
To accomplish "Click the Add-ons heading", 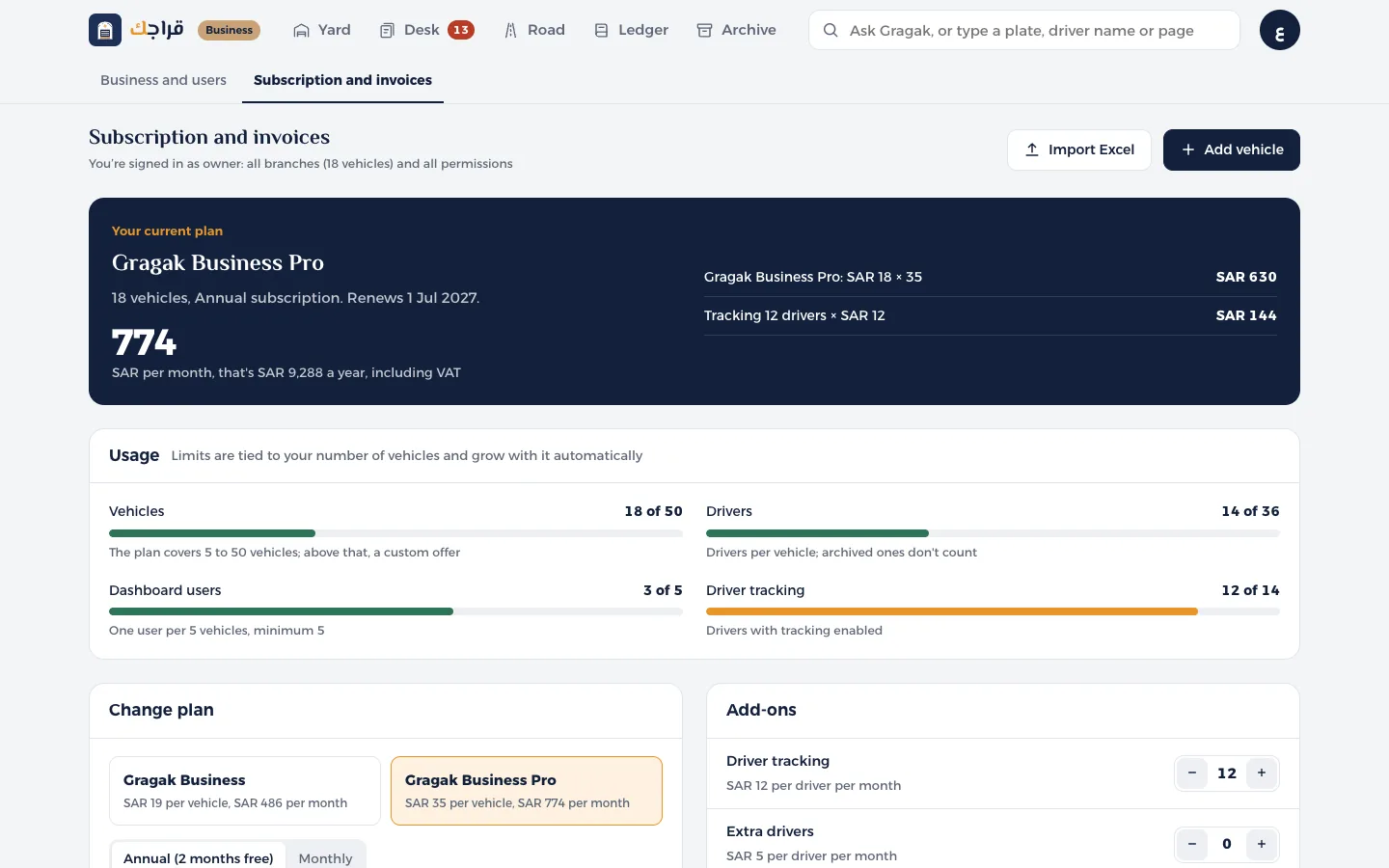I will click(761, 710).
